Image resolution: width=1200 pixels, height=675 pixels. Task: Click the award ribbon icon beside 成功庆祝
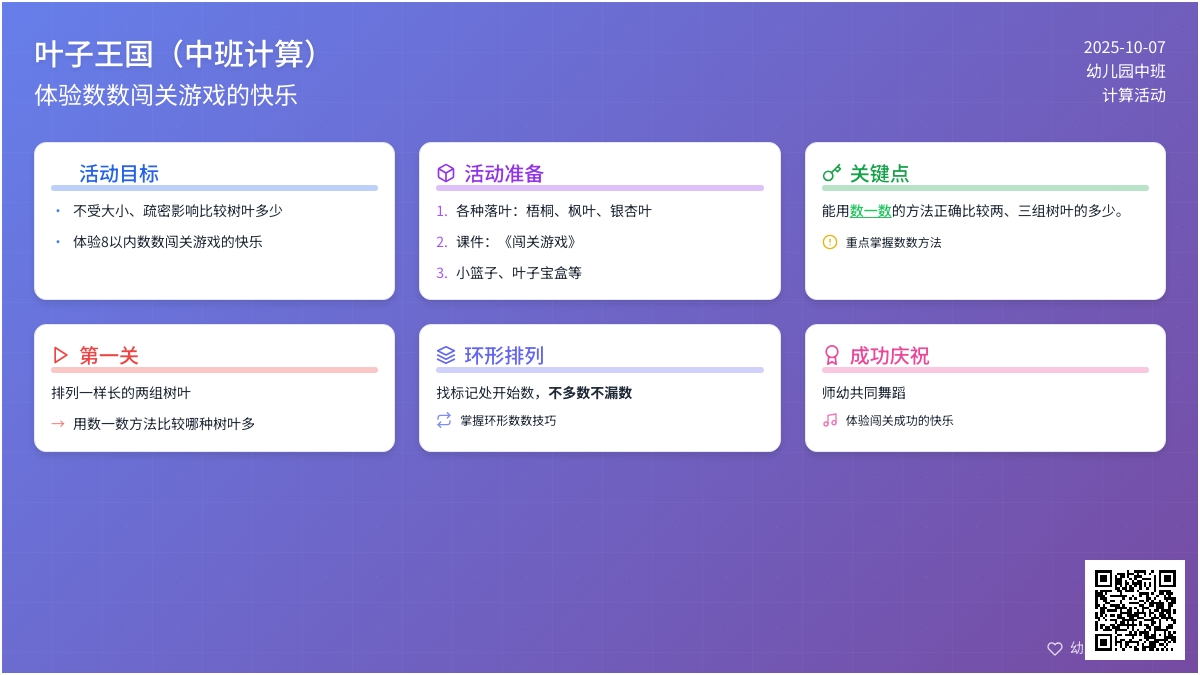831,356
